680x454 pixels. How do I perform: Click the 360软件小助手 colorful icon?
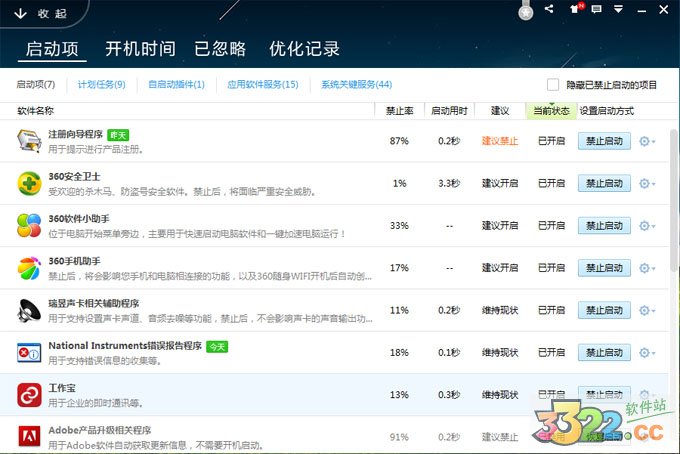[29, 225]
